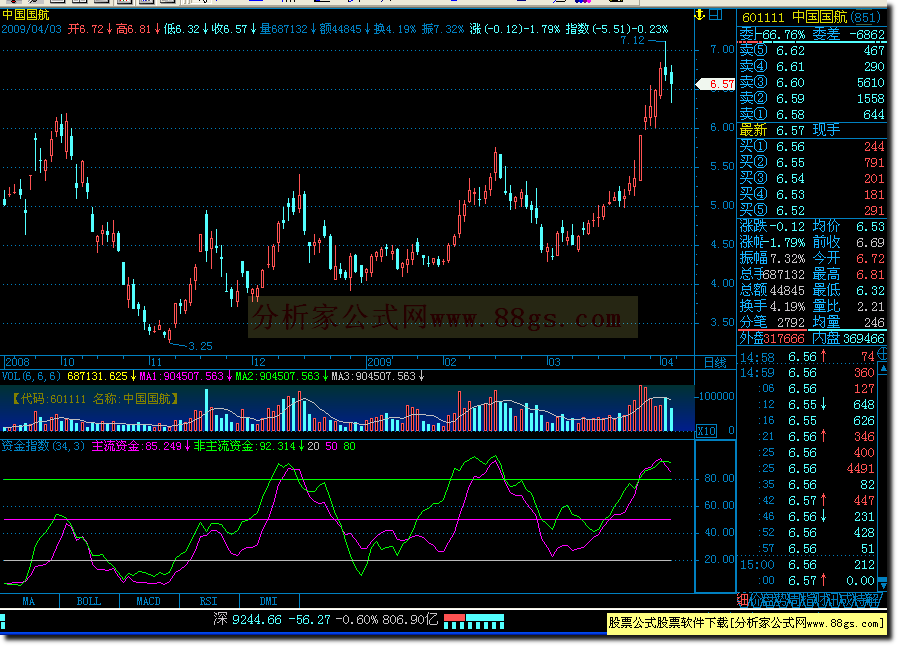899x646 pixels.
Task: Click the 卖③ ask row with volume 5610
Action: point(812,83)
